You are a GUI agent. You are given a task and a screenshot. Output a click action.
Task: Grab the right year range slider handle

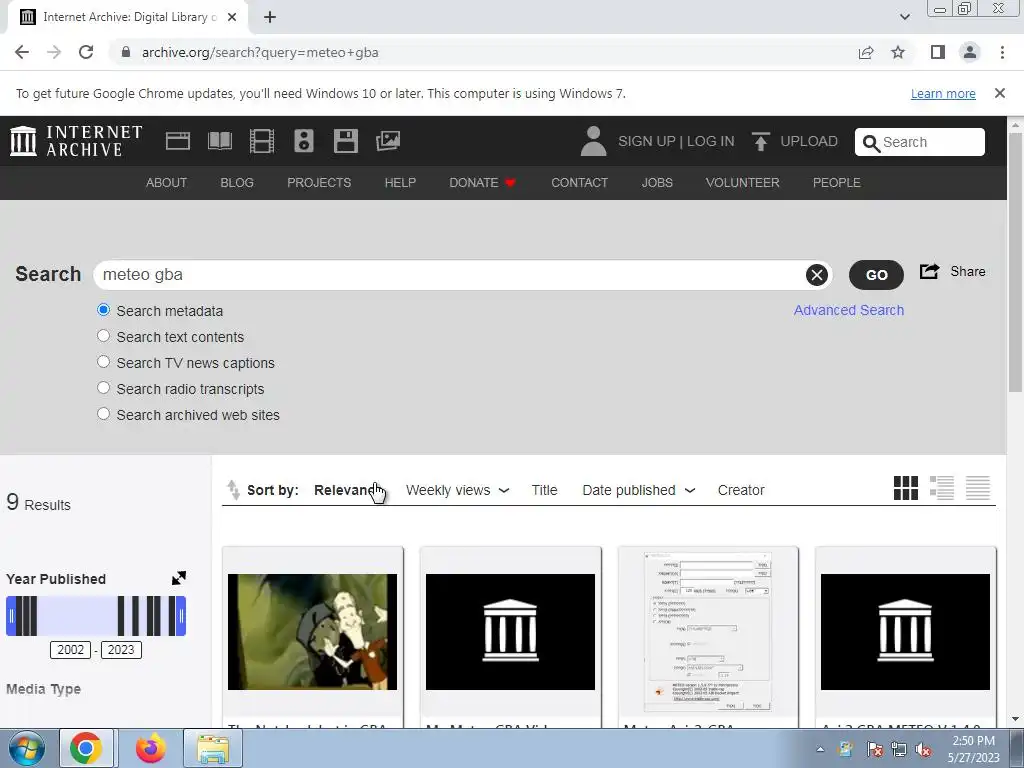coord(182,616)
